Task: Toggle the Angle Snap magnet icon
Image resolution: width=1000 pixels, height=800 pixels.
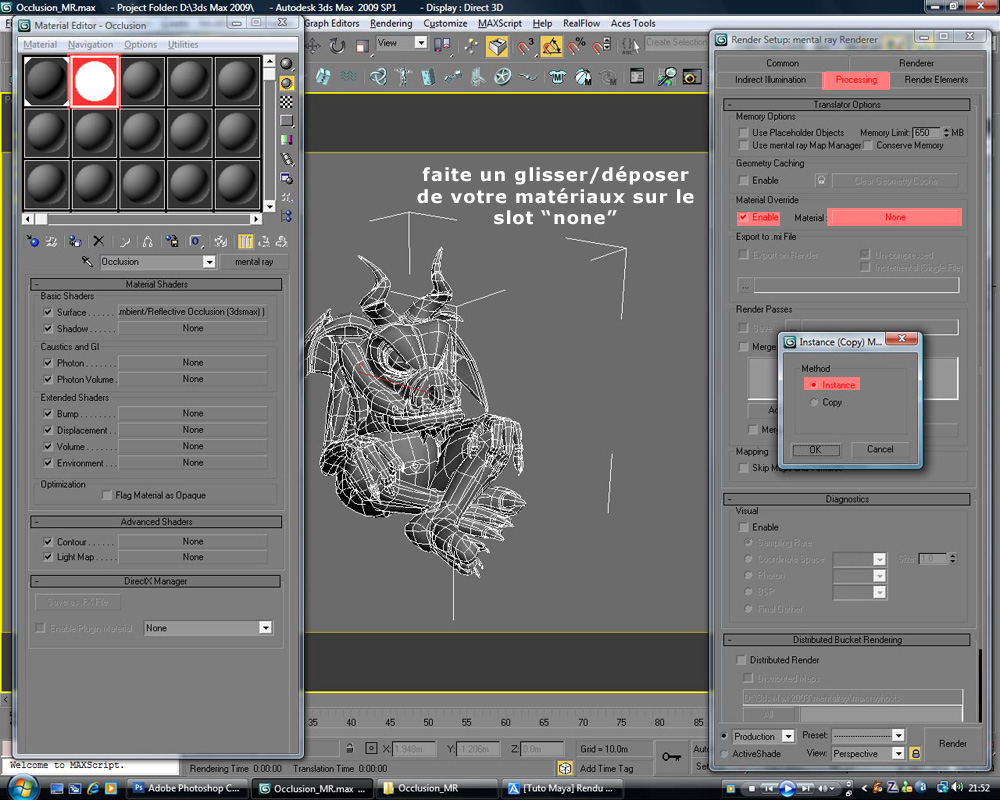Action: tap(551, 46)
